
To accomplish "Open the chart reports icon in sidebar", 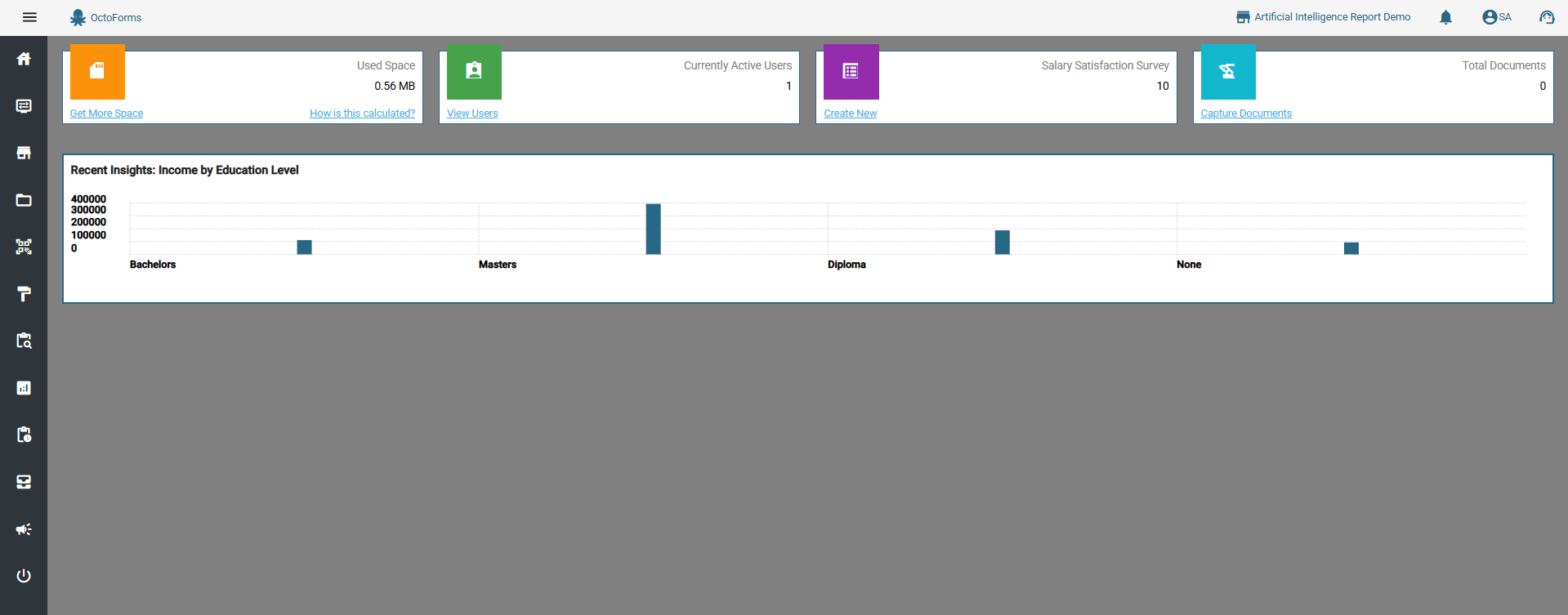I will [x=24, y=388].
